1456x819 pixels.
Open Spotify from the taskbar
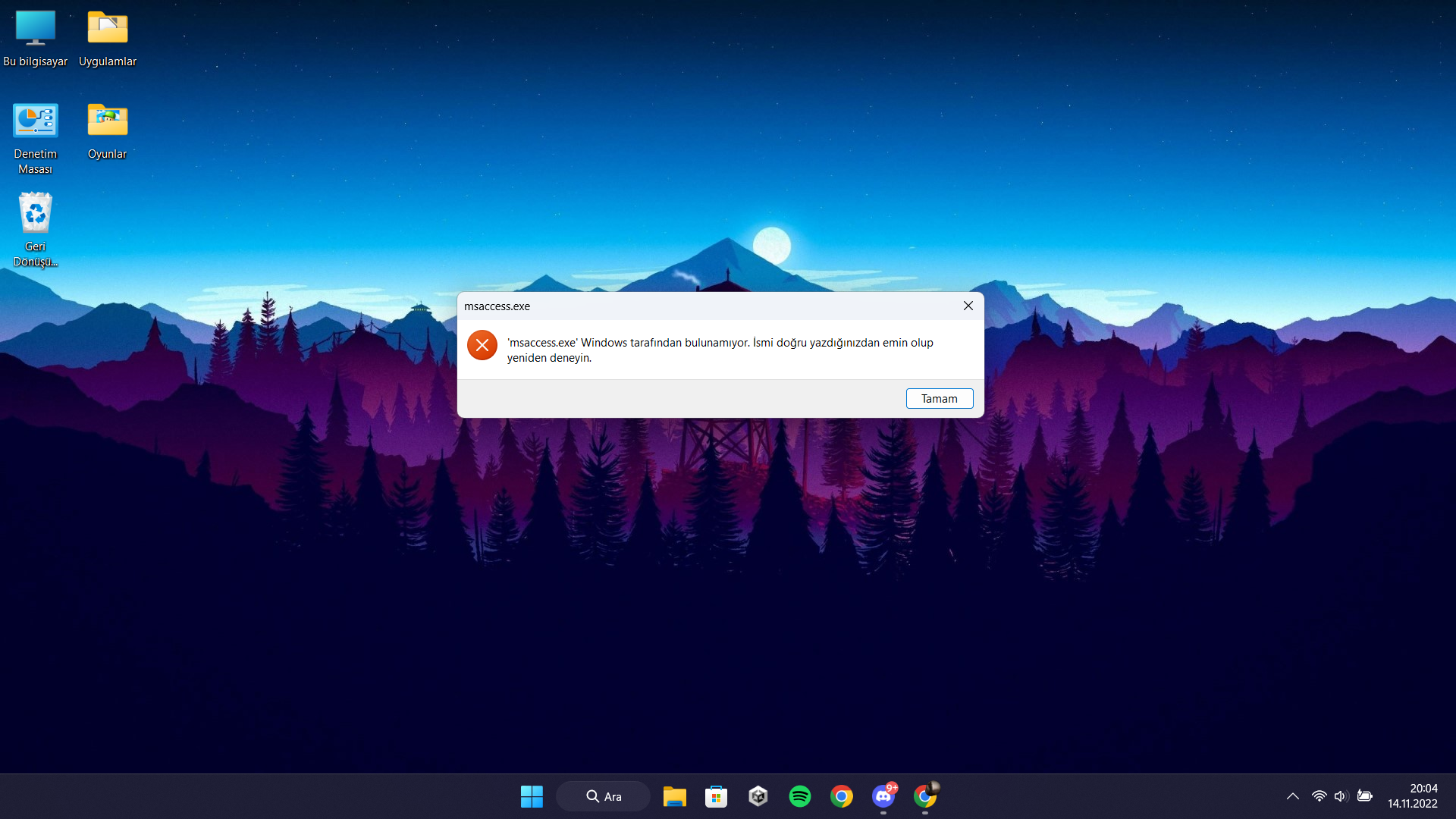click(x=799, y=796)
